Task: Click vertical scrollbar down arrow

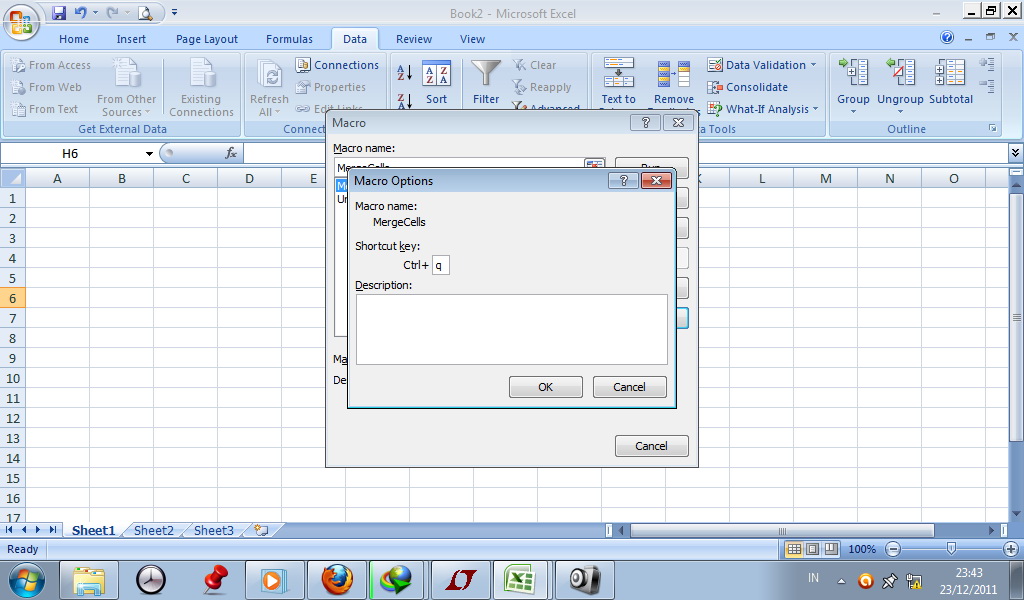Action: click(x=1017, y=514)
